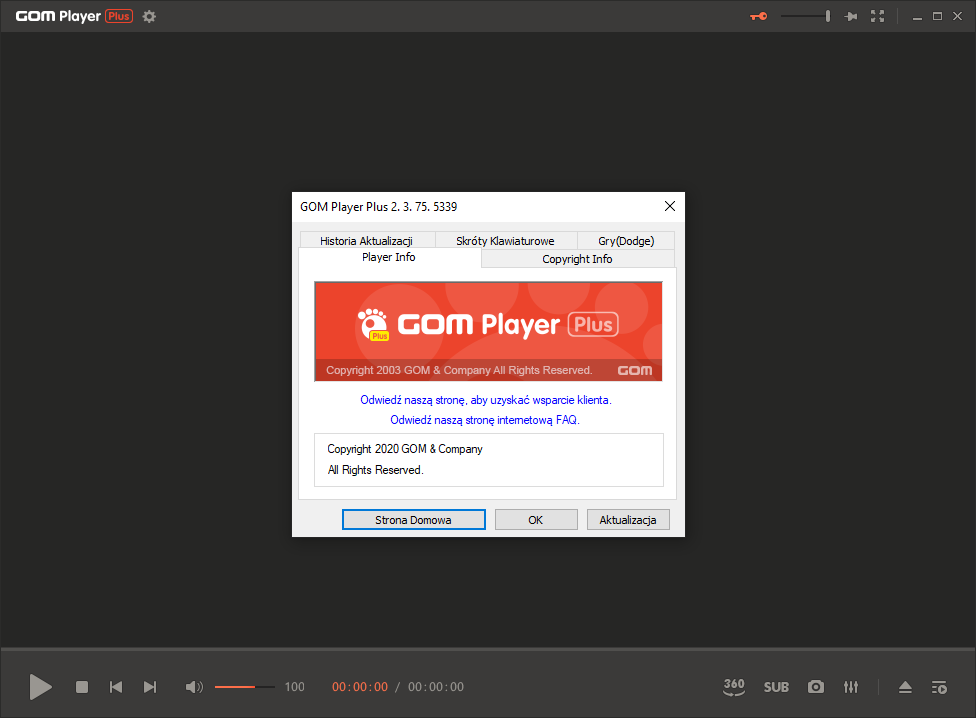Maximize the GOM Player main window

point(937,17)
